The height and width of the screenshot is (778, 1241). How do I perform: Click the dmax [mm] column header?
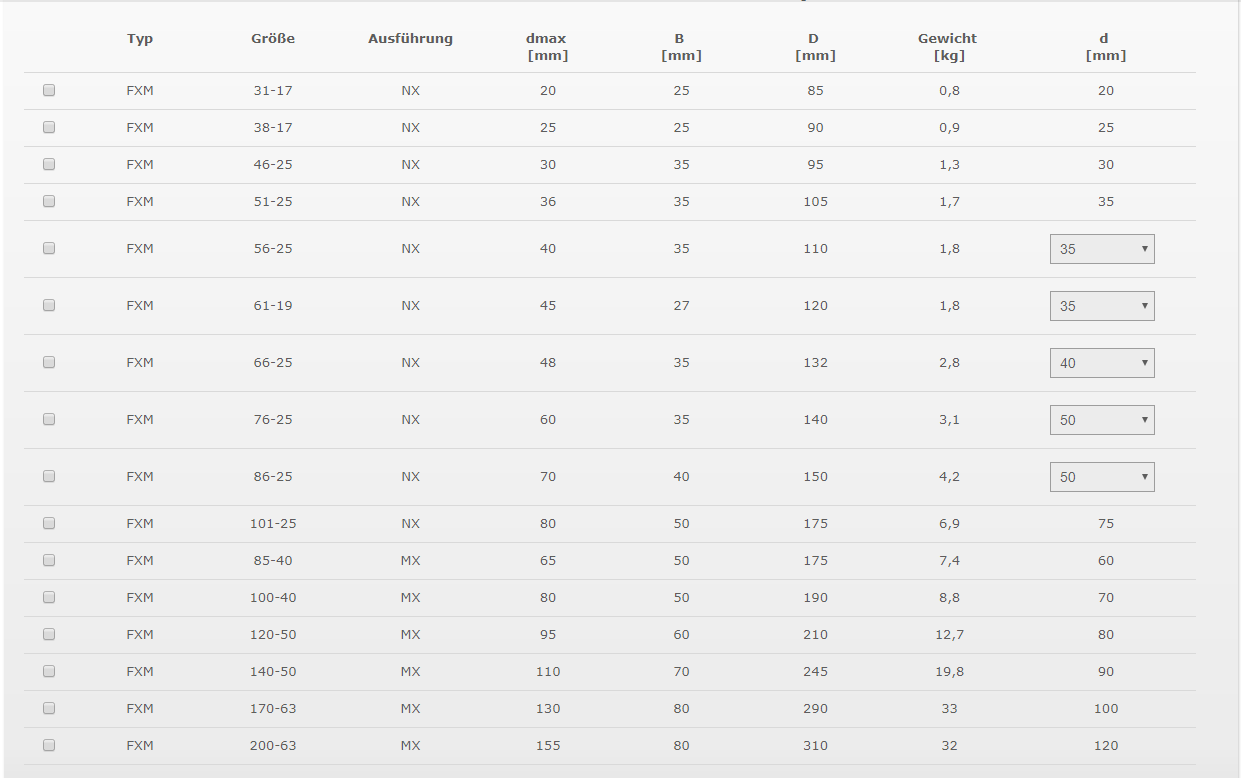(547, 47)
